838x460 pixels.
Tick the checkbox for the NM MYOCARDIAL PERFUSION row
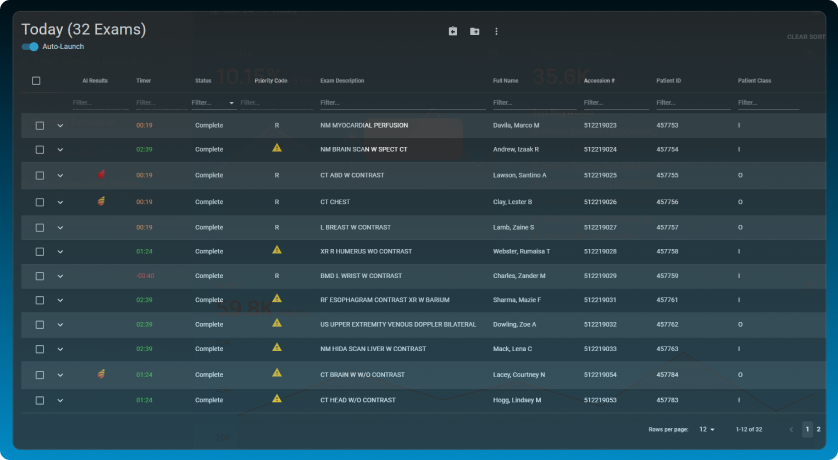click(40, 126)
